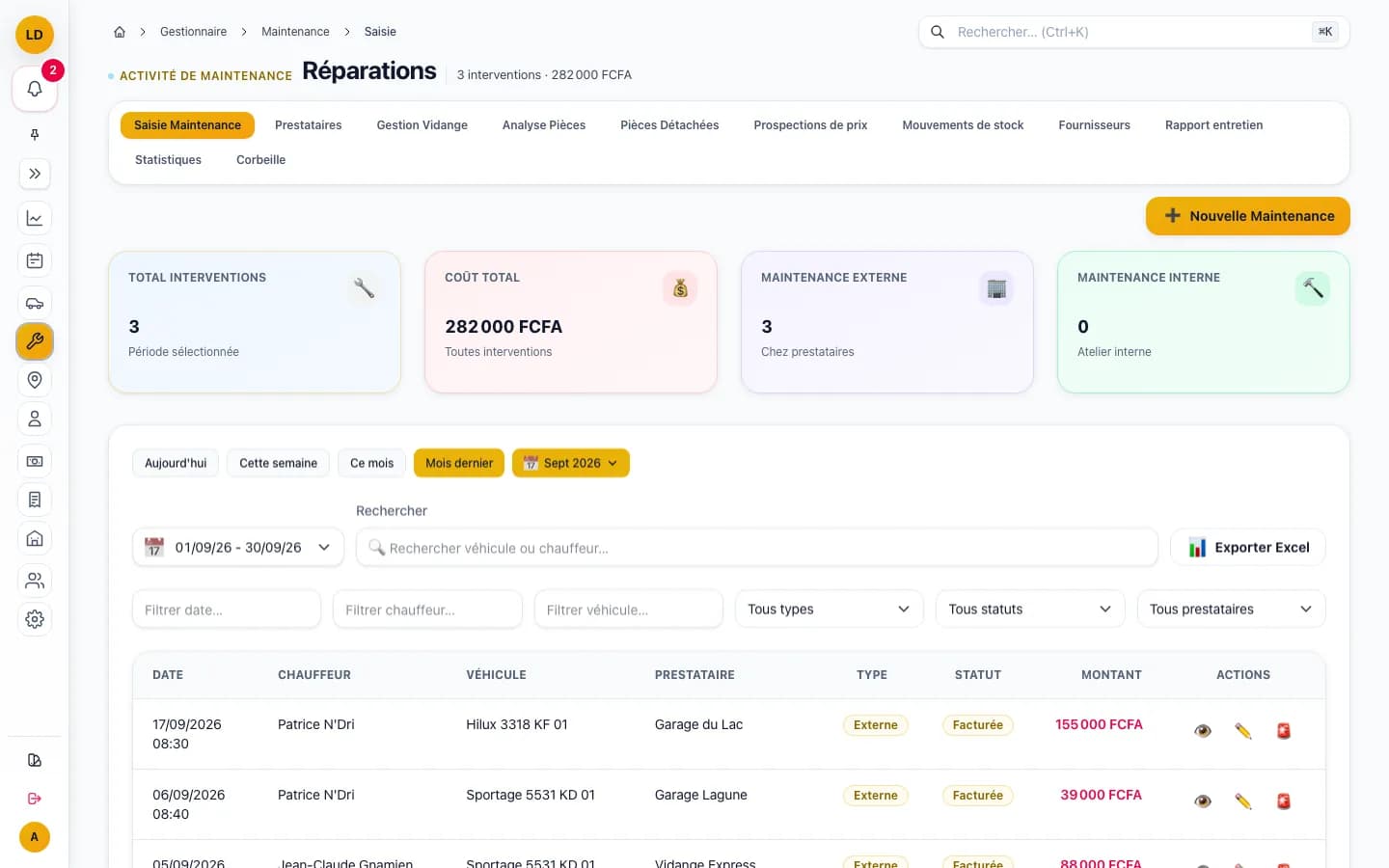Image resolution: width=1389 pixels, height=868 pixels.
Task: Open the vehicles car sidebar icon
Action: tap(35, 303)
